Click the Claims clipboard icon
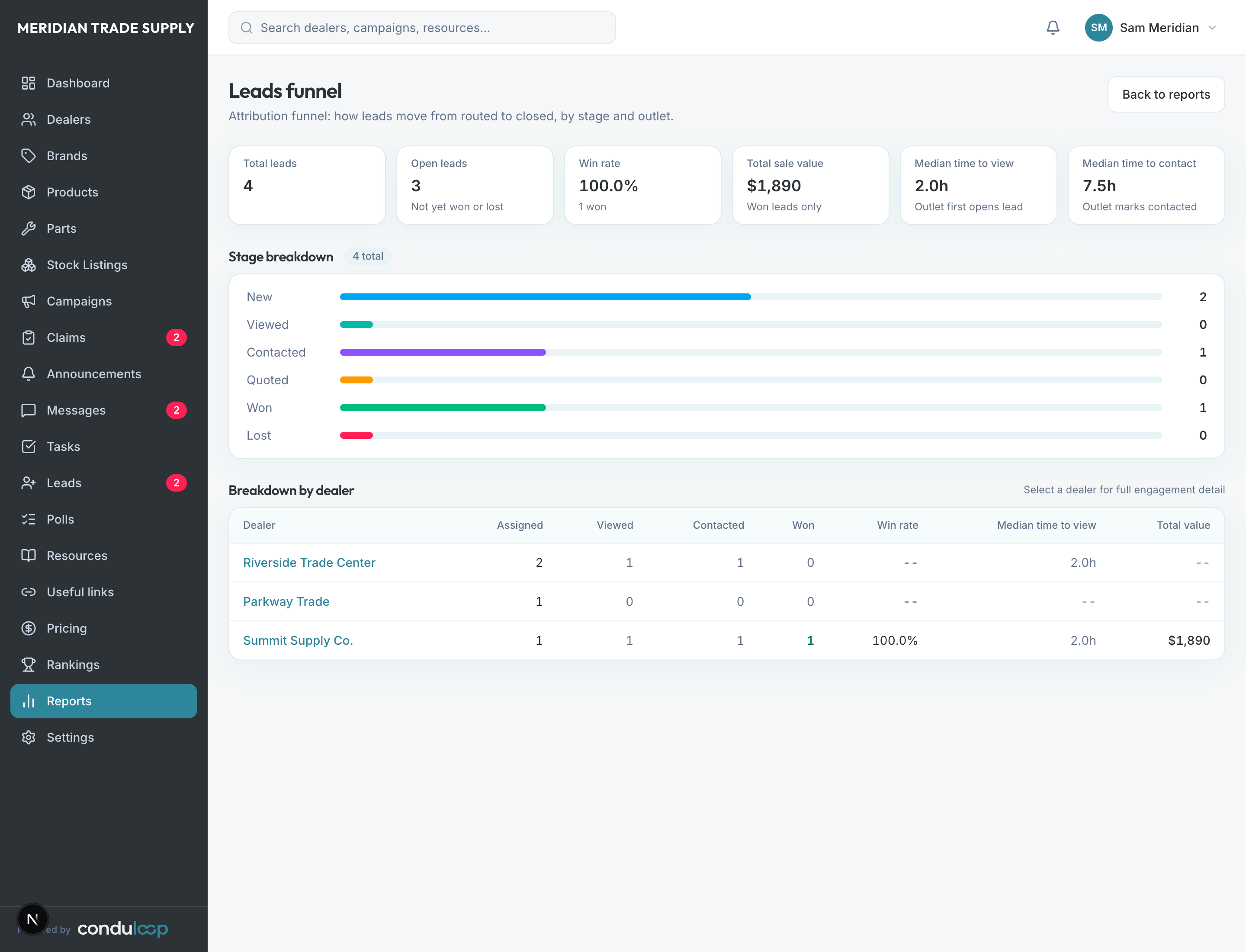Viewport: 1246px width, 952px height. click(x=28, y=338)
